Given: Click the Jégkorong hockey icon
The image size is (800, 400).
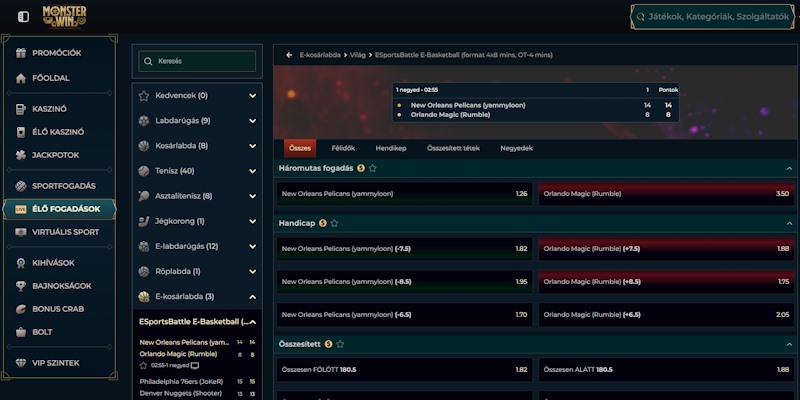Looking at the screenshot, I should [144, 221].
